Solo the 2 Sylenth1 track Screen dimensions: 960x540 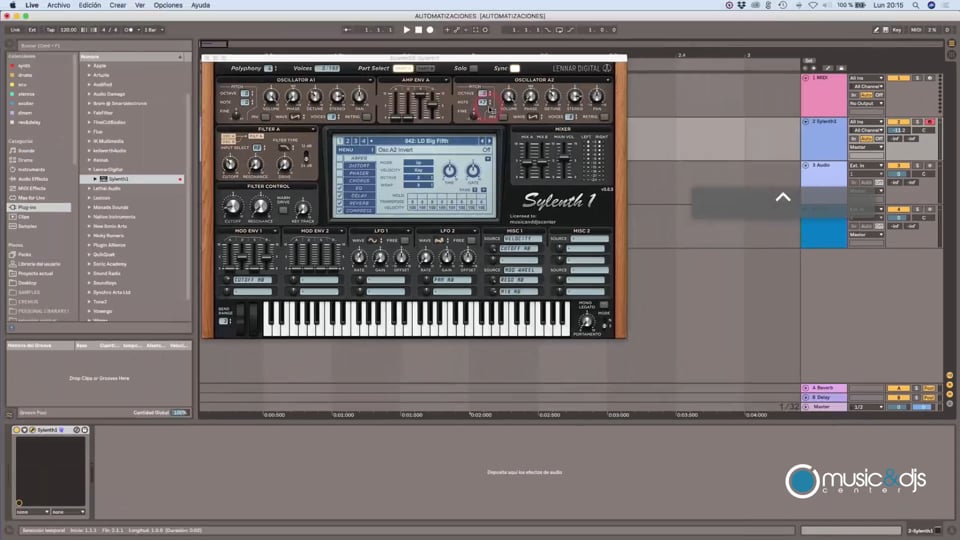coord(917,122)
